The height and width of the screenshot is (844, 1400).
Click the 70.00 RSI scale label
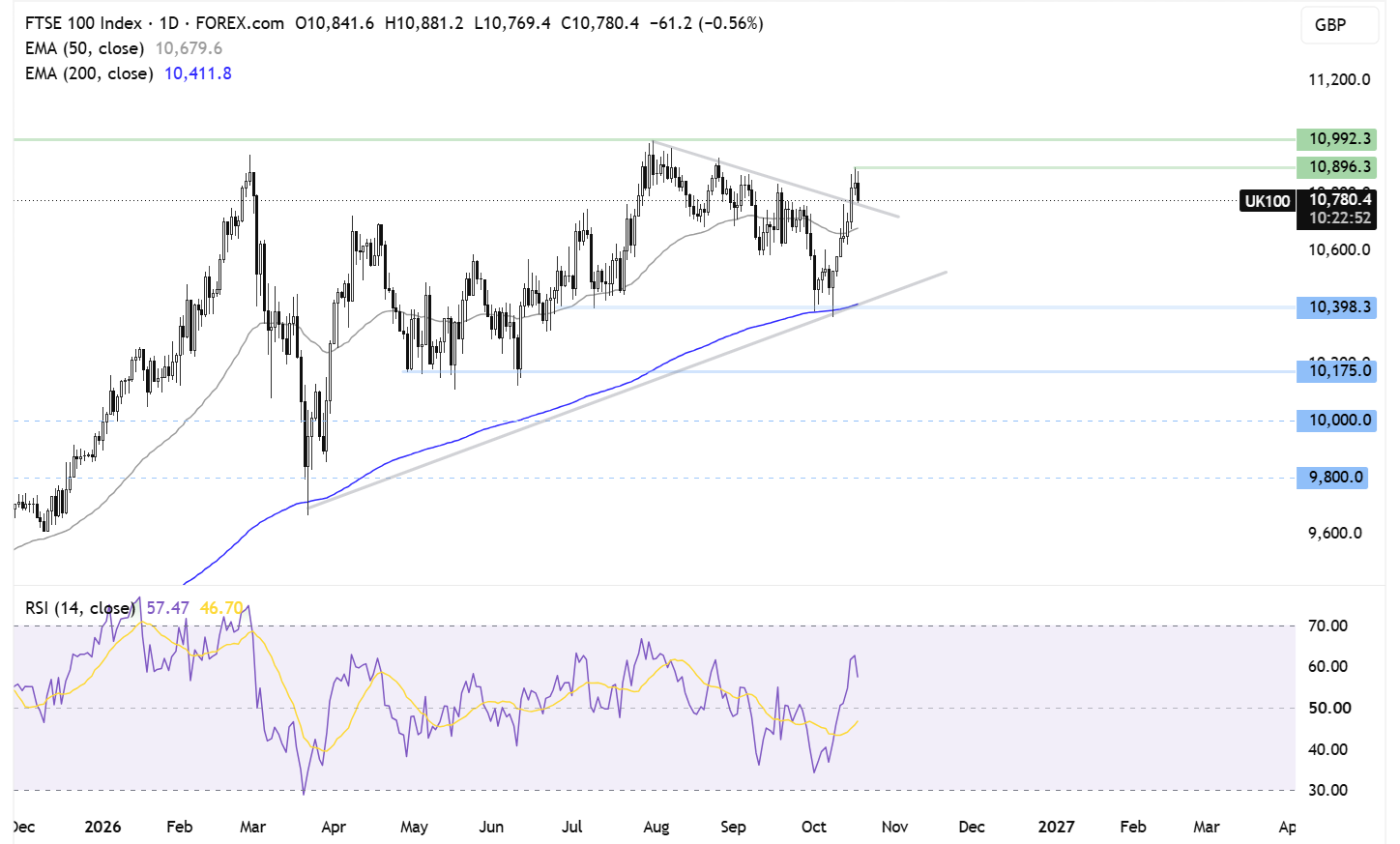[x=1327, y=626]
